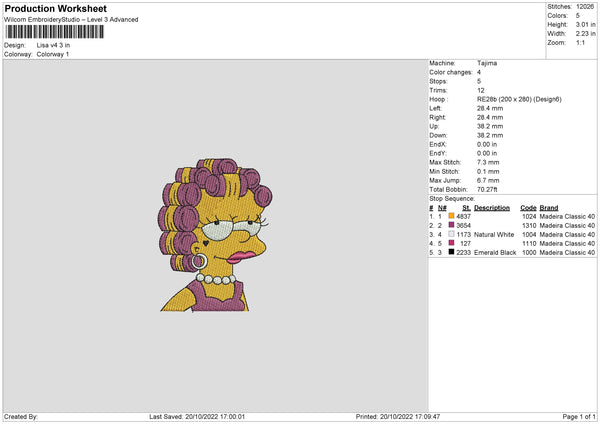Click thread code '1024' in stop sequence

coord(529,217)
